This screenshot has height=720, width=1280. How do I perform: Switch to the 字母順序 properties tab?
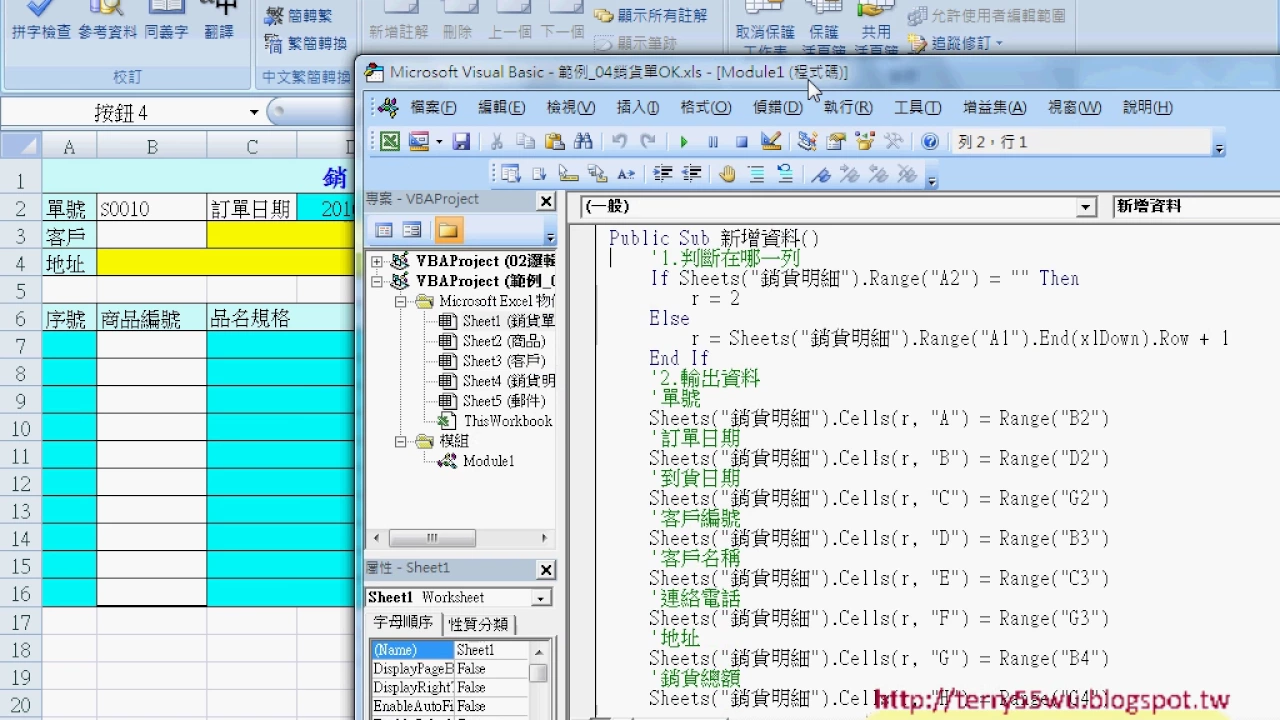[403, 623]
